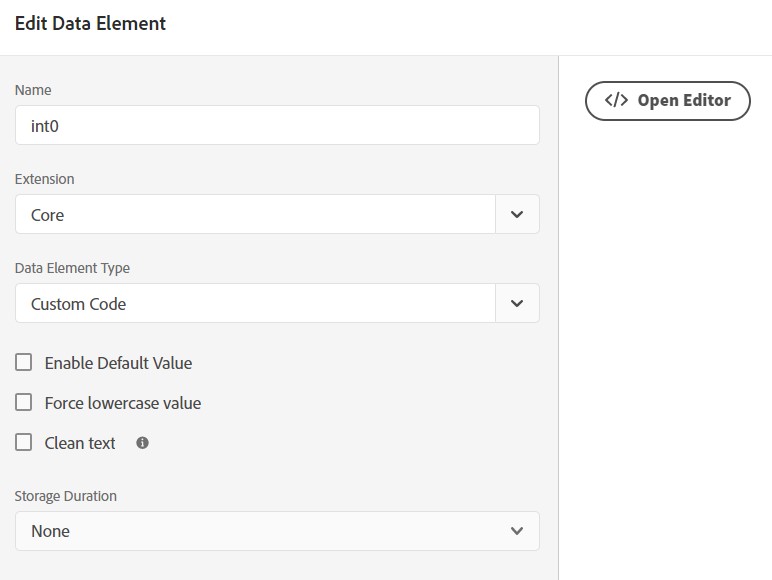Screen dimensions: 772x580
Task: Click the "Clean text" label text
Action: 80,443
